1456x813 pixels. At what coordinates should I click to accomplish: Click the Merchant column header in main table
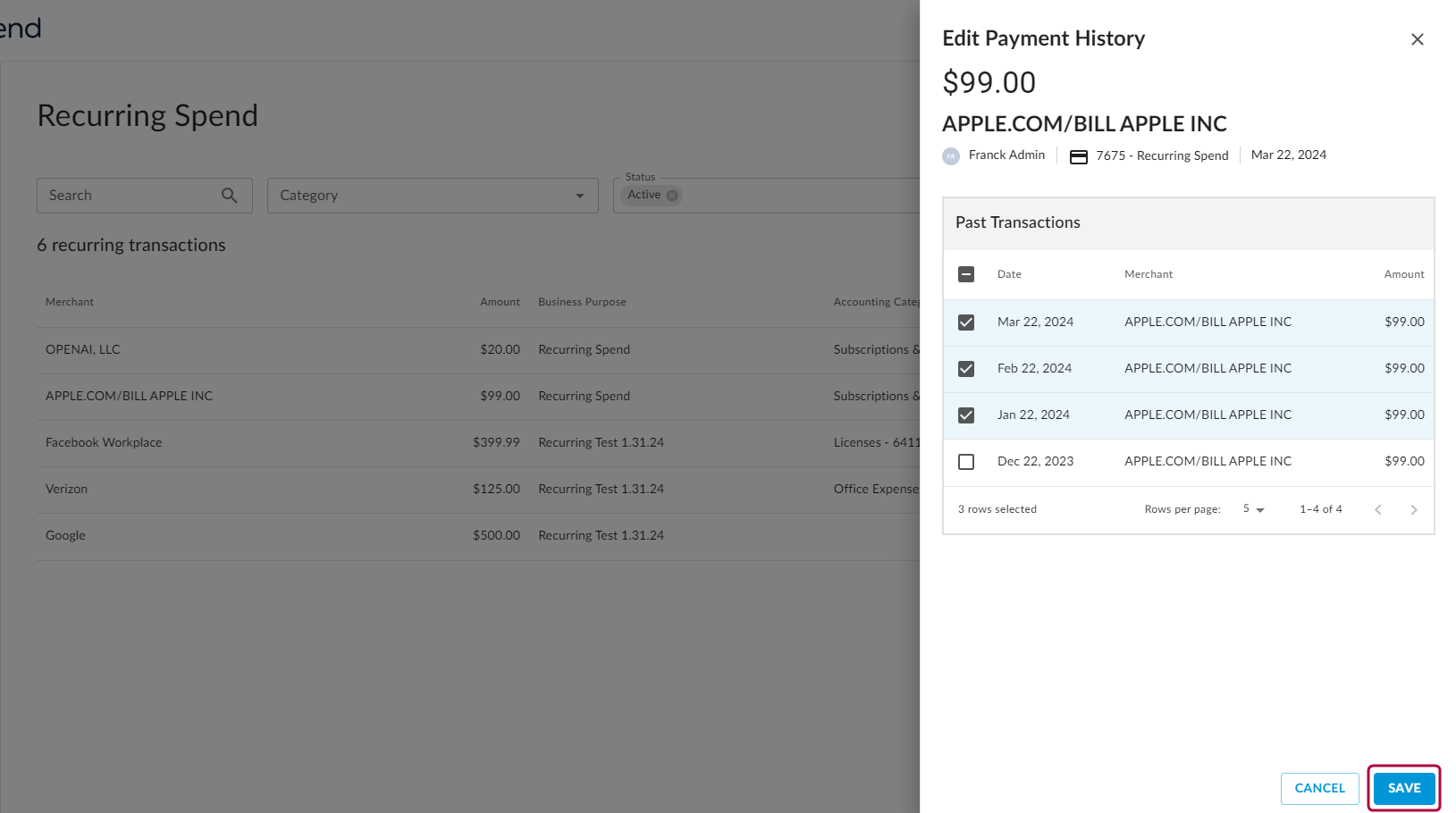70,302
